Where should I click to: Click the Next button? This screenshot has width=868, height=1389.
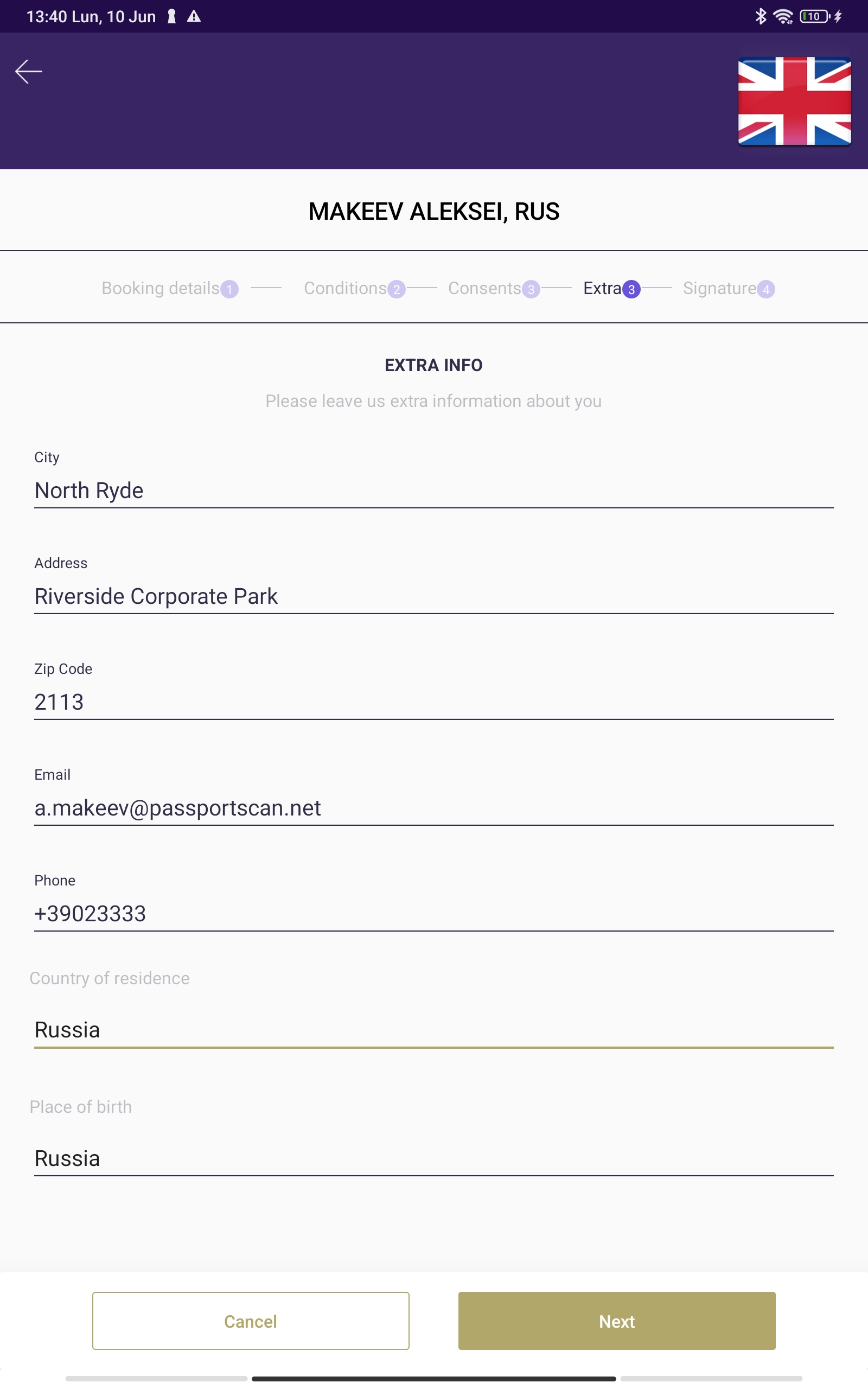click(x=617, y=1321)
